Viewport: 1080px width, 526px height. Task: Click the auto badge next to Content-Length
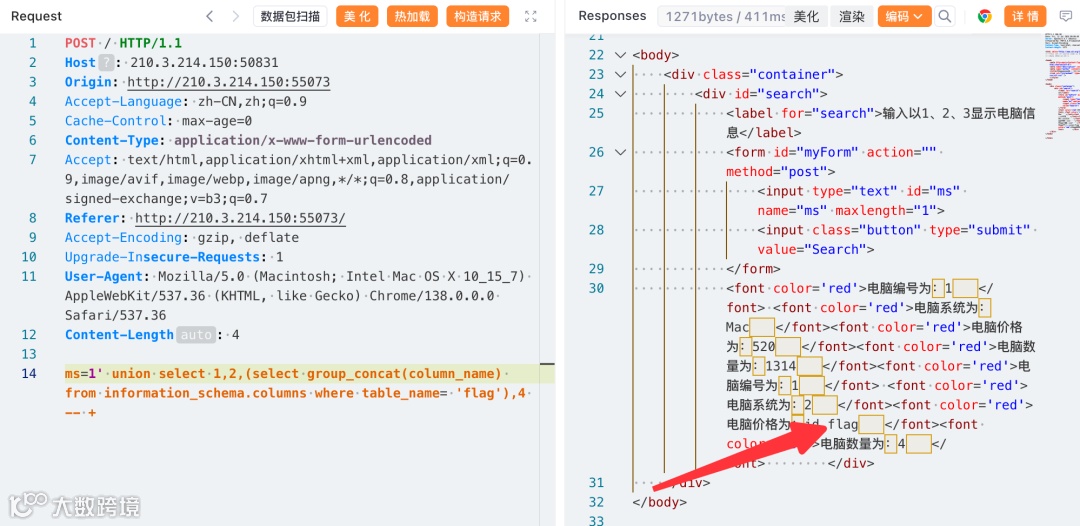pos(196,335)
